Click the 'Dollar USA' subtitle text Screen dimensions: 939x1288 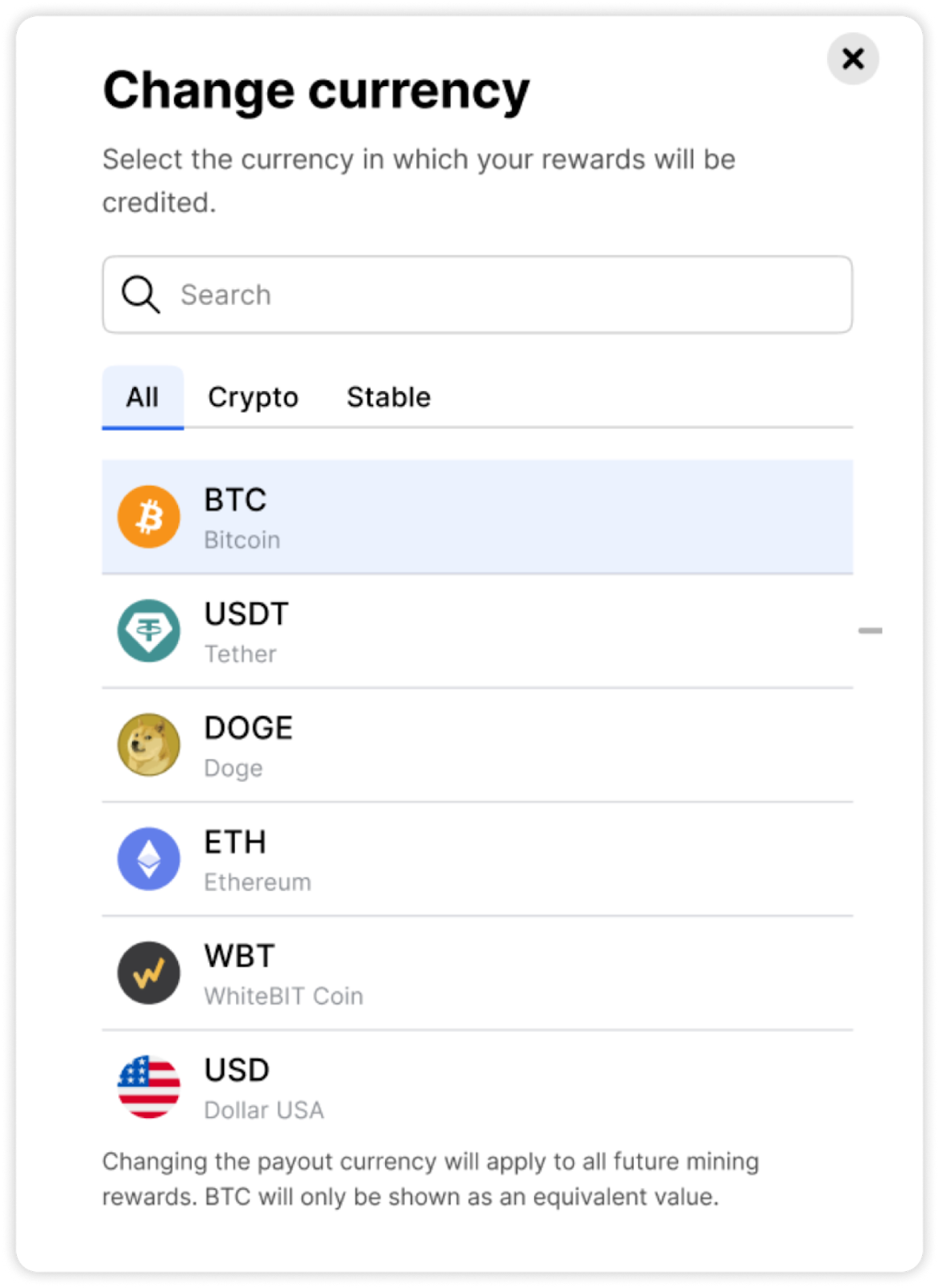point(264,1110)
